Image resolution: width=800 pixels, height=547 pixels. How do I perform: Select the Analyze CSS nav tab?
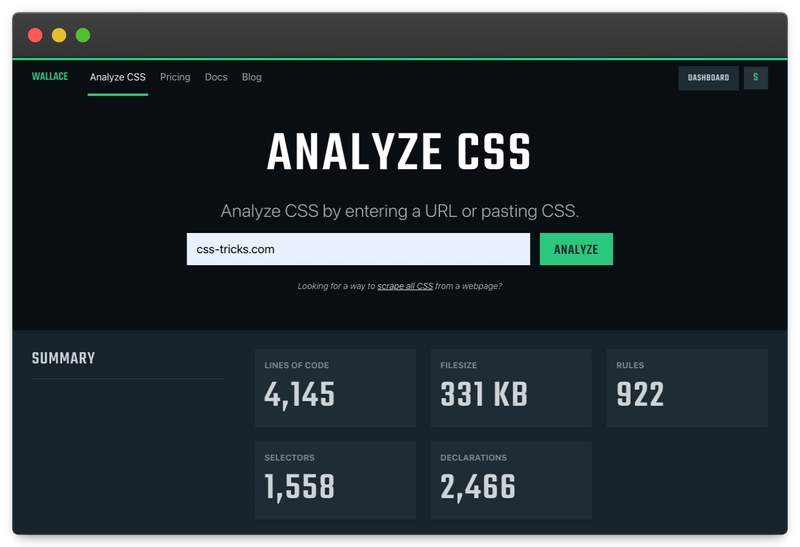click(x=118, y=77)
